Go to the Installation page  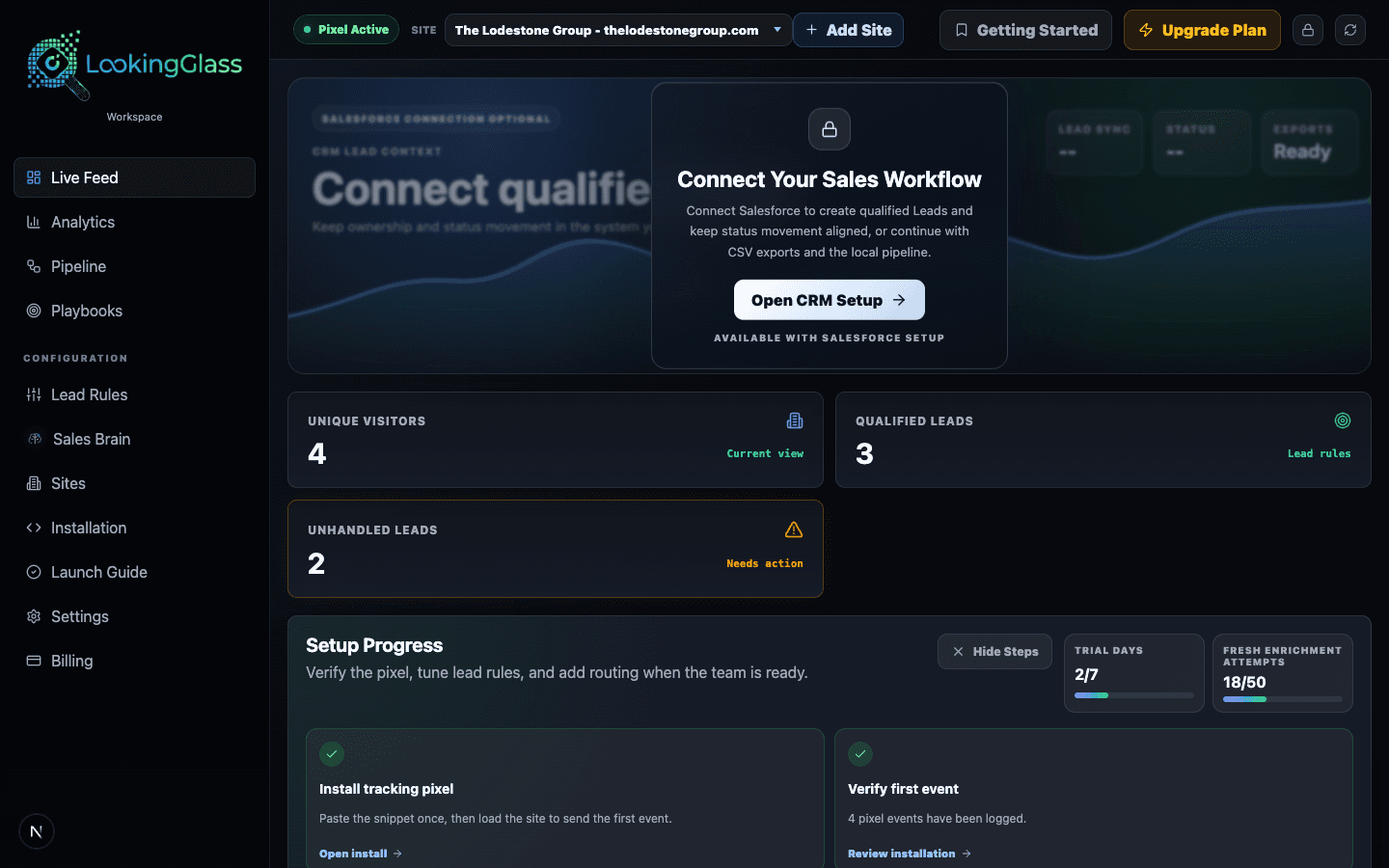pyautogui.click(x=135, y=528)
